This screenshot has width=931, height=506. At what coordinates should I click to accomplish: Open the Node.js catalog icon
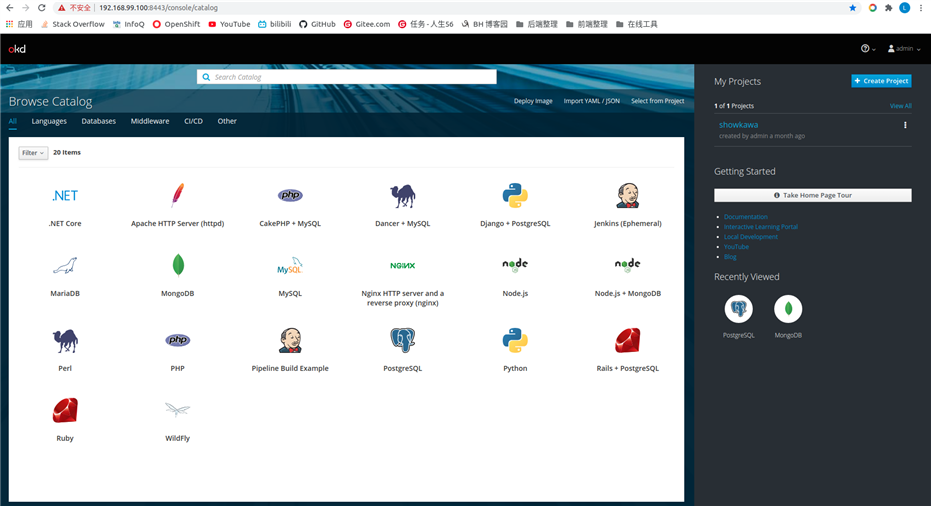(x=515, y=265)
